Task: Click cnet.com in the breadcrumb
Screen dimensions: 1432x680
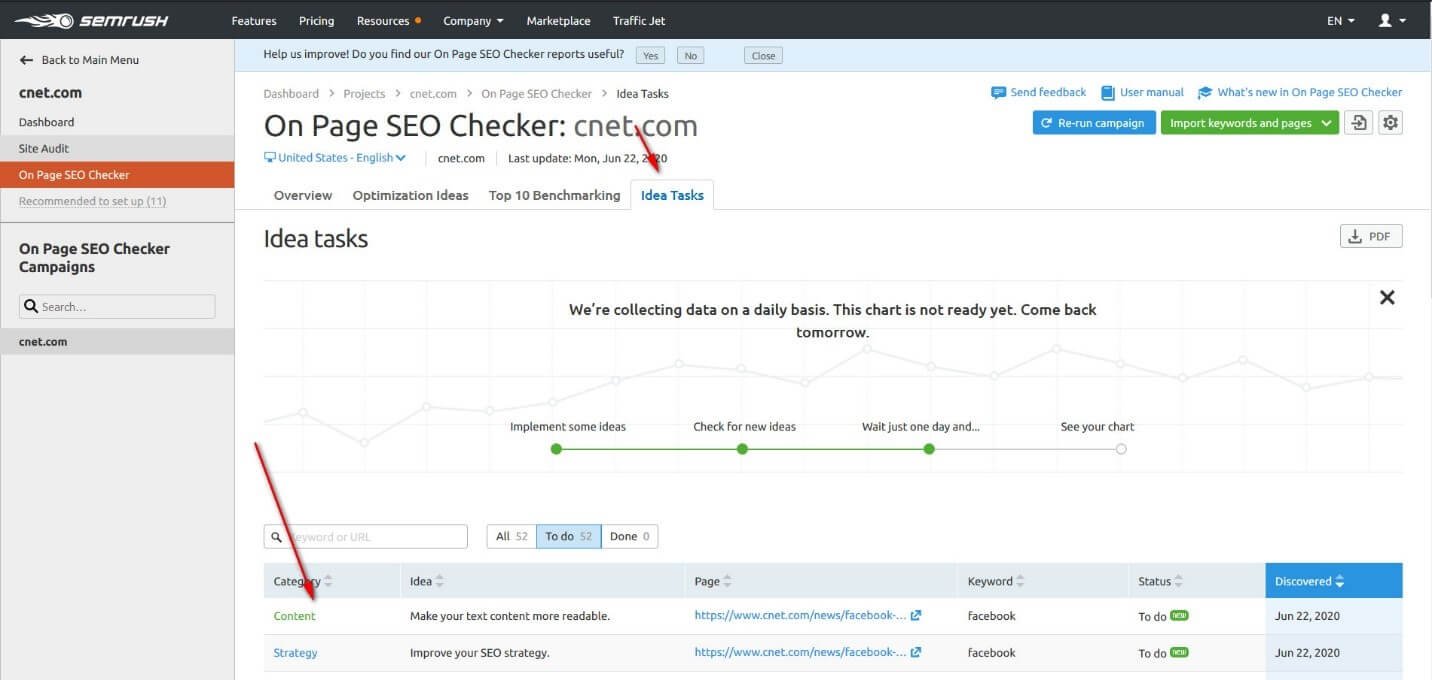Action: [433, 94]
